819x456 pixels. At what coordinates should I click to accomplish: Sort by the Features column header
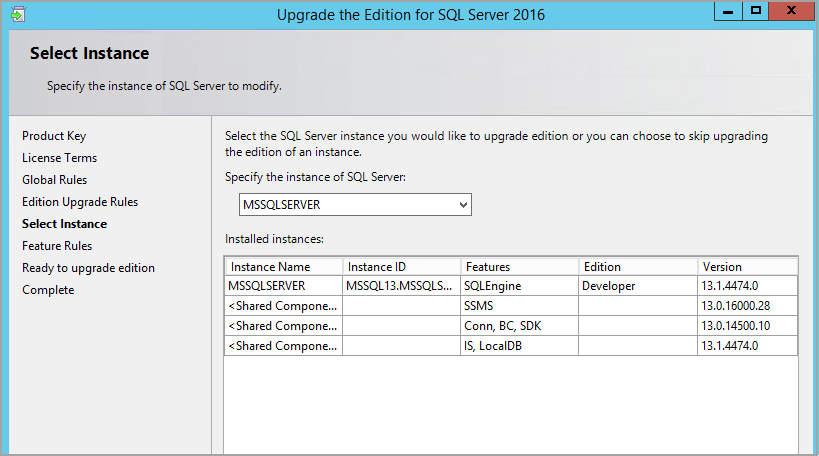tap(520, 267)
